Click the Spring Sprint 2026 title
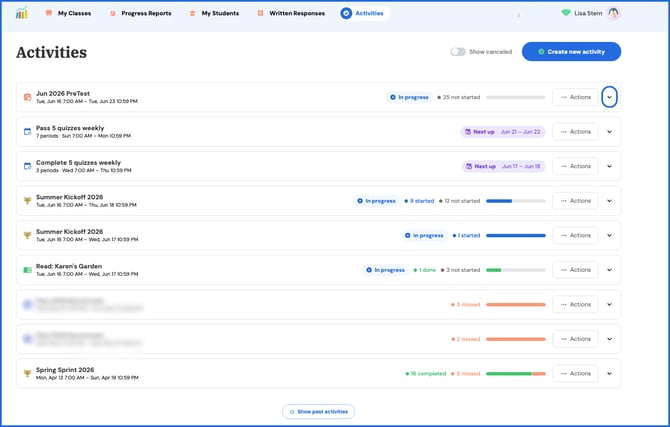670x427 pixels. (65, 370)
